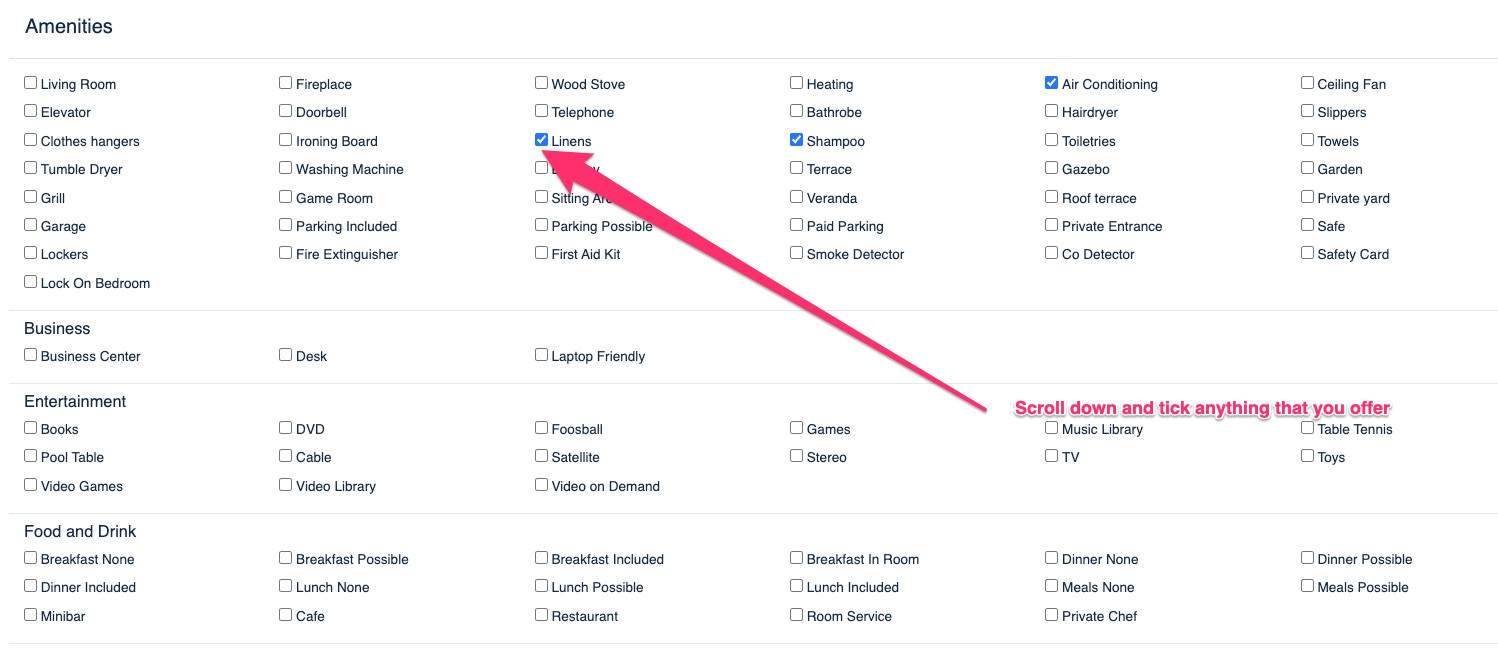
Task: Tick the Private Chef checkbox
Action: coord(1051,615)
